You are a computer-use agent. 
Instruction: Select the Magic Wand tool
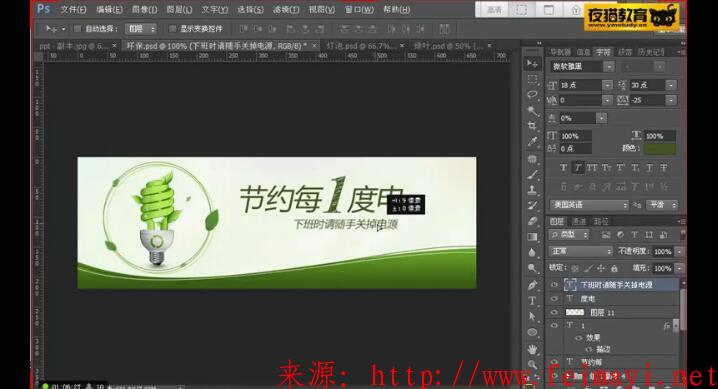[532, 110]
